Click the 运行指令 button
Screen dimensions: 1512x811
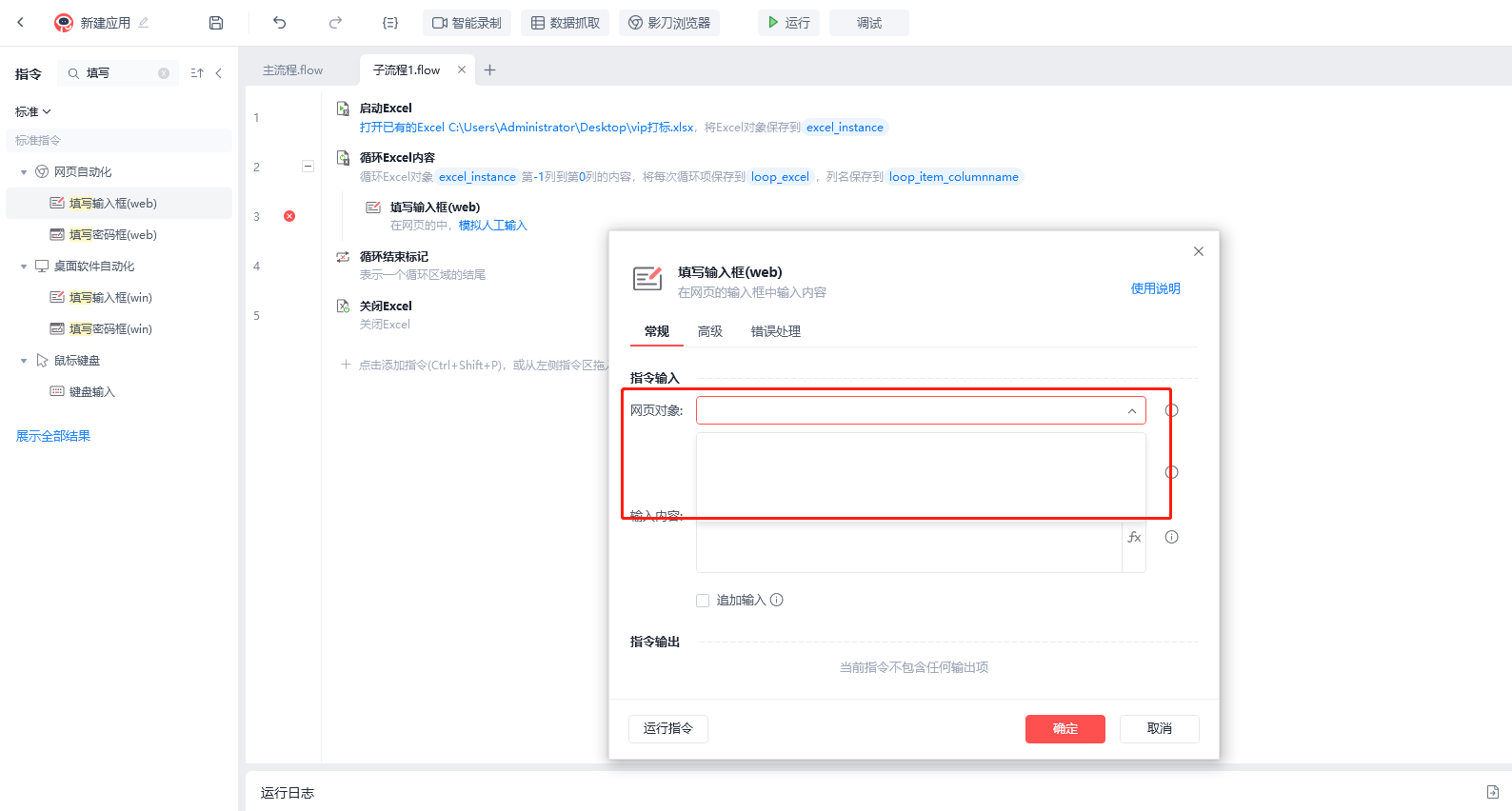668,729
